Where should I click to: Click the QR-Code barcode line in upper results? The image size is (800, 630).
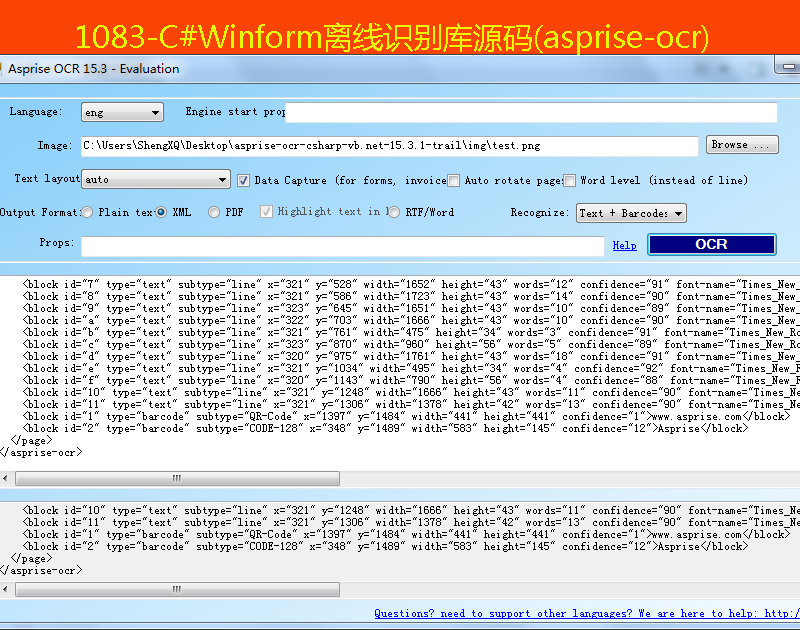pos(406,417)
